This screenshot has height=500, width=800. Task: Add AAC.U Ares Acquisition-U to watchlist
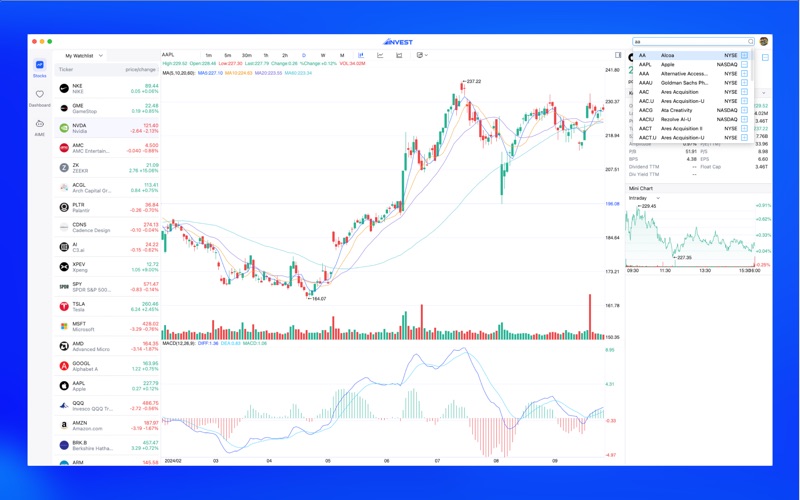point(744,101)
